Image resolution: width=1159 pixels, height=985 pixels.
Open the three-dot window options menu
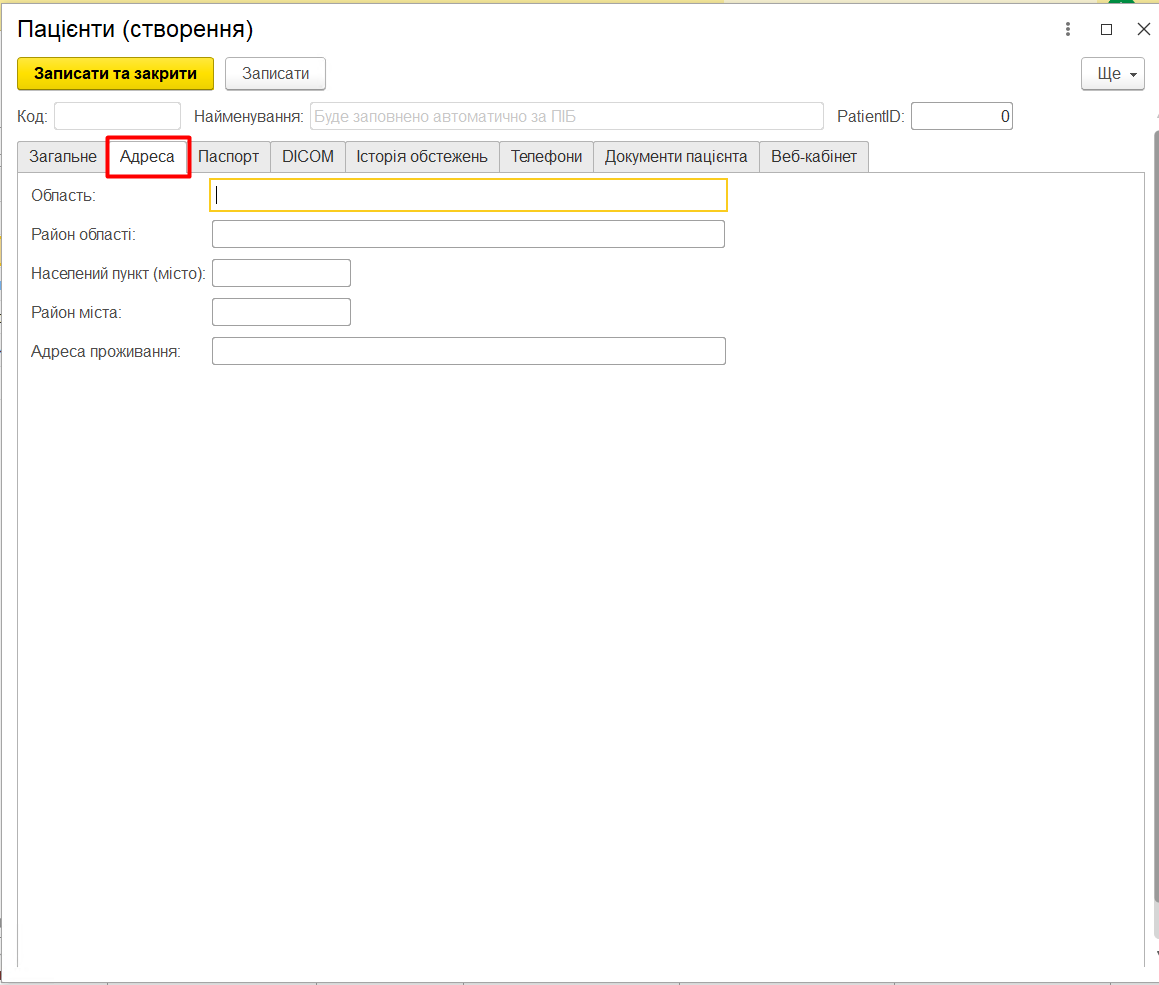coord(1069,29)
